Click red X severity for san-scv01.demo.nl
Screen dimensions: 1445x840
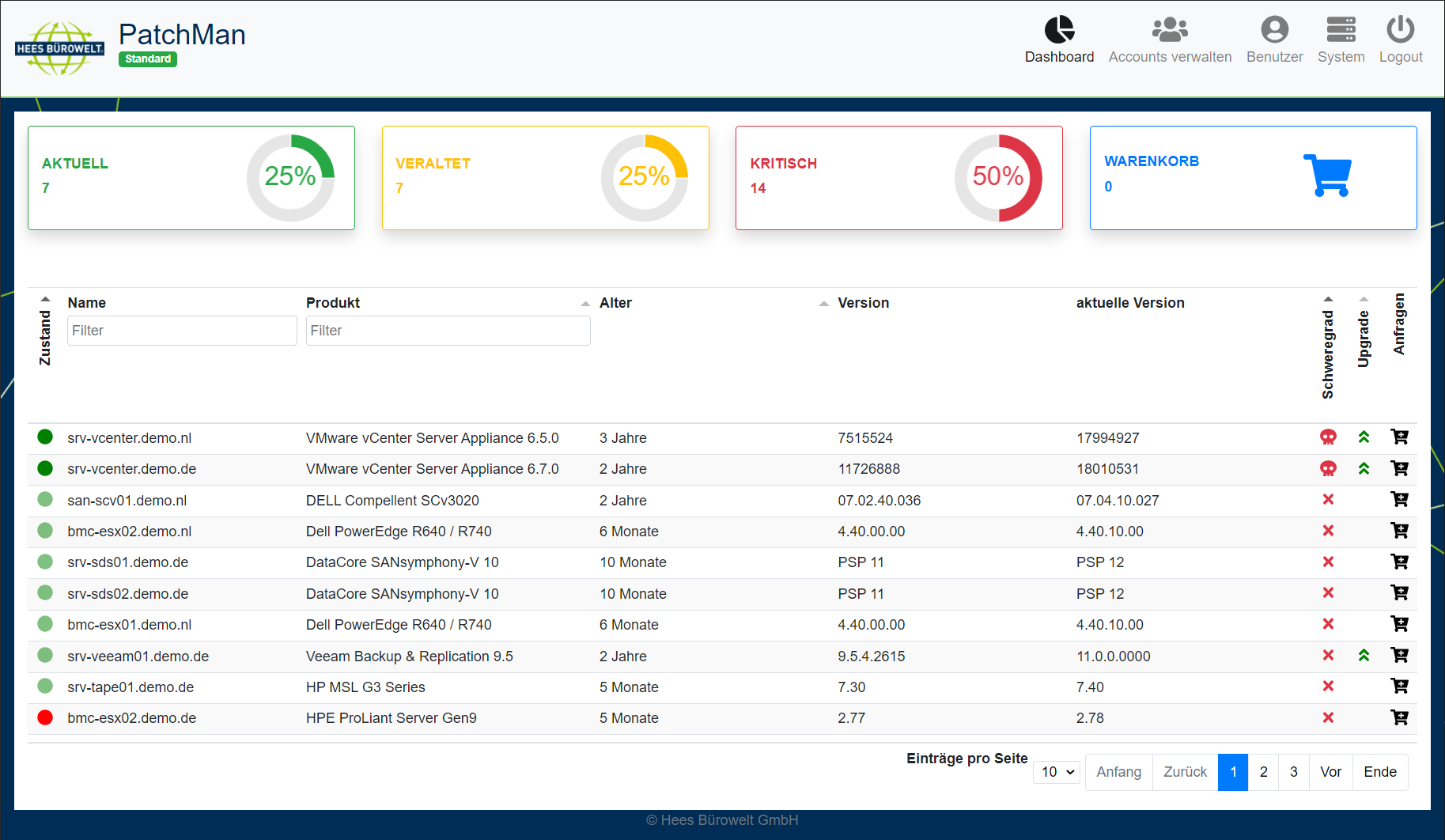point(1328,500)
